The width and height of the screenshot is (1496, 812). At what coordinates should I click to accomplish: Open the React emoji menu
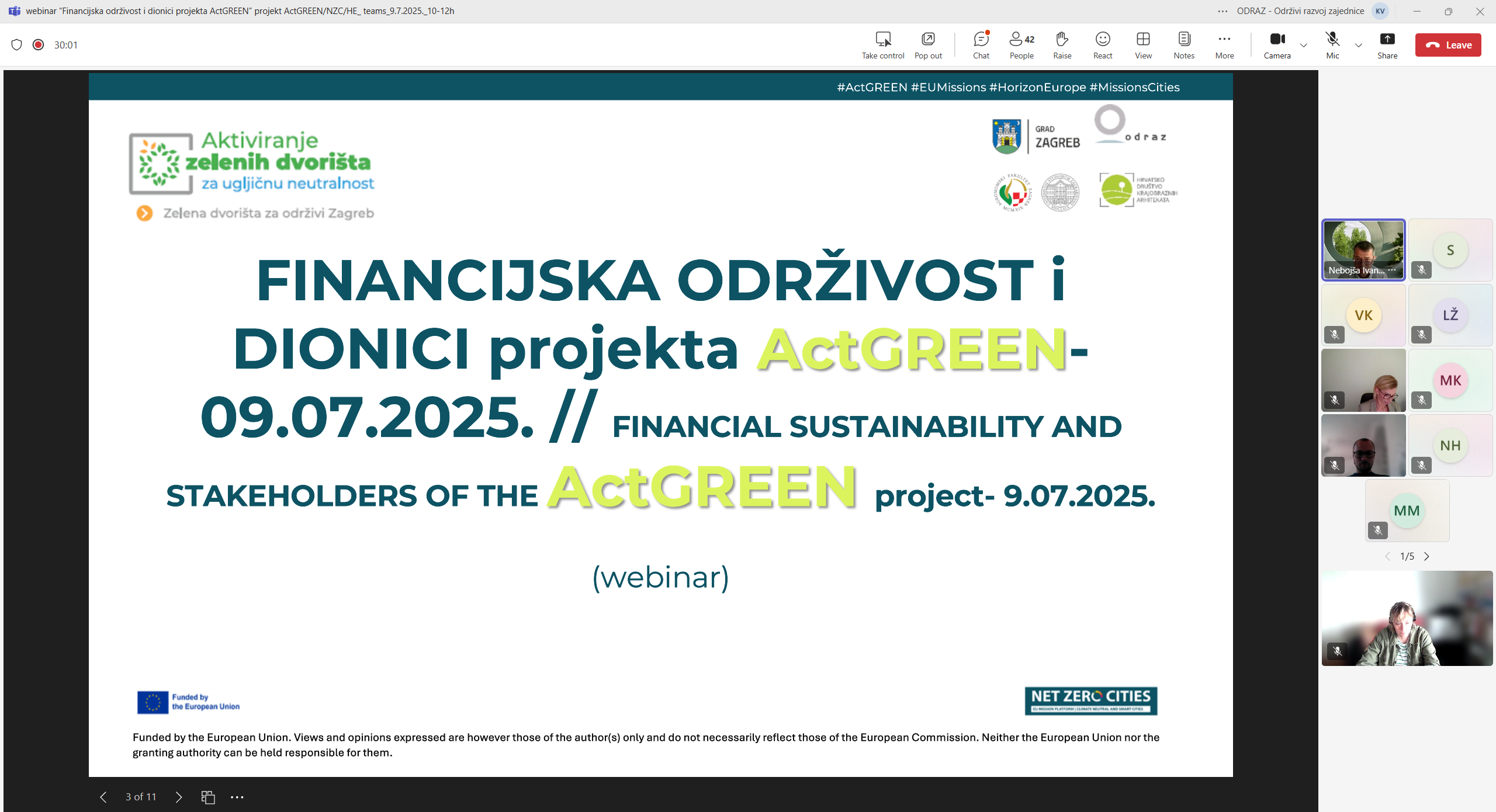coord(1103,45)
